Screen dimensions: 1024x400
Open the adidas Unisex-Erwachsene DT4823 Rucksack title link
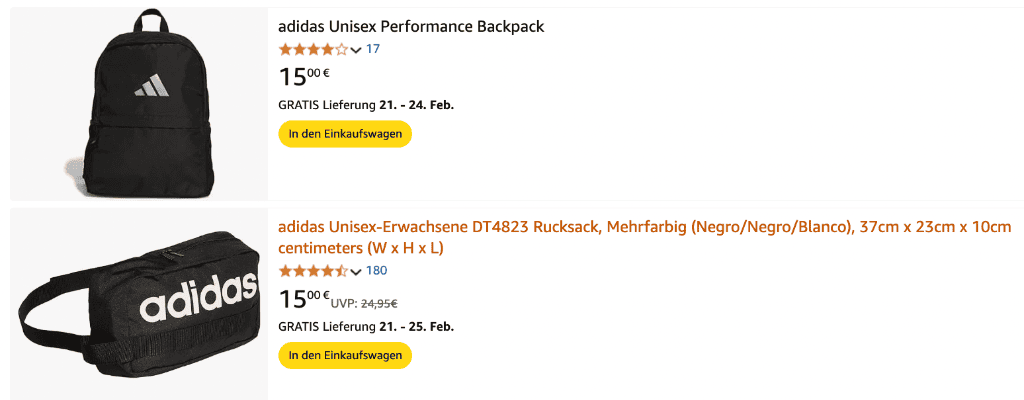pyautogui.click(x=645, y=238)
